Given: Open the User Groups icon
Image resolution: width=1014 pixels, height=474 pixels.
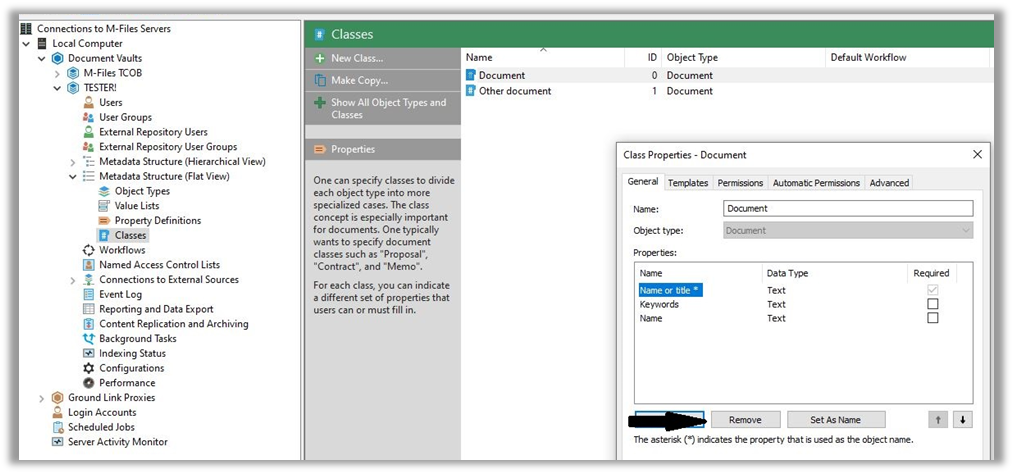Looking at the screenshot, I should click(x=89, y=117).
